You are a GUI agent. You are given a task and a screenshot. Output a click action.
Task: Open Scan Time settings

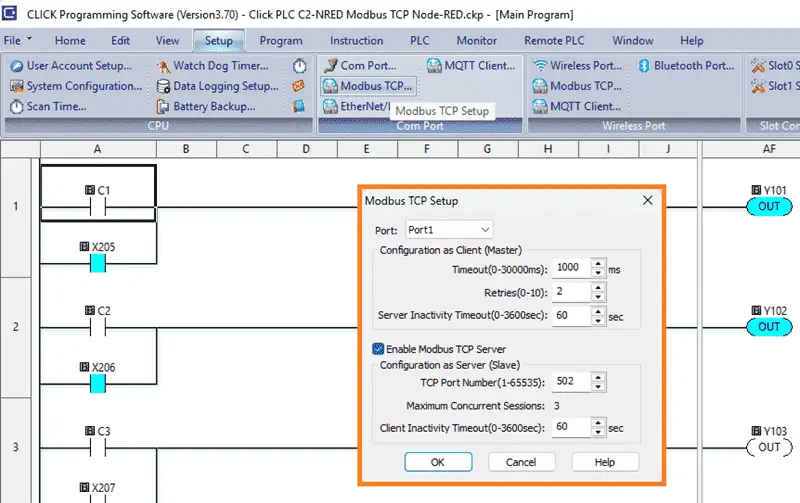[49, 107]
